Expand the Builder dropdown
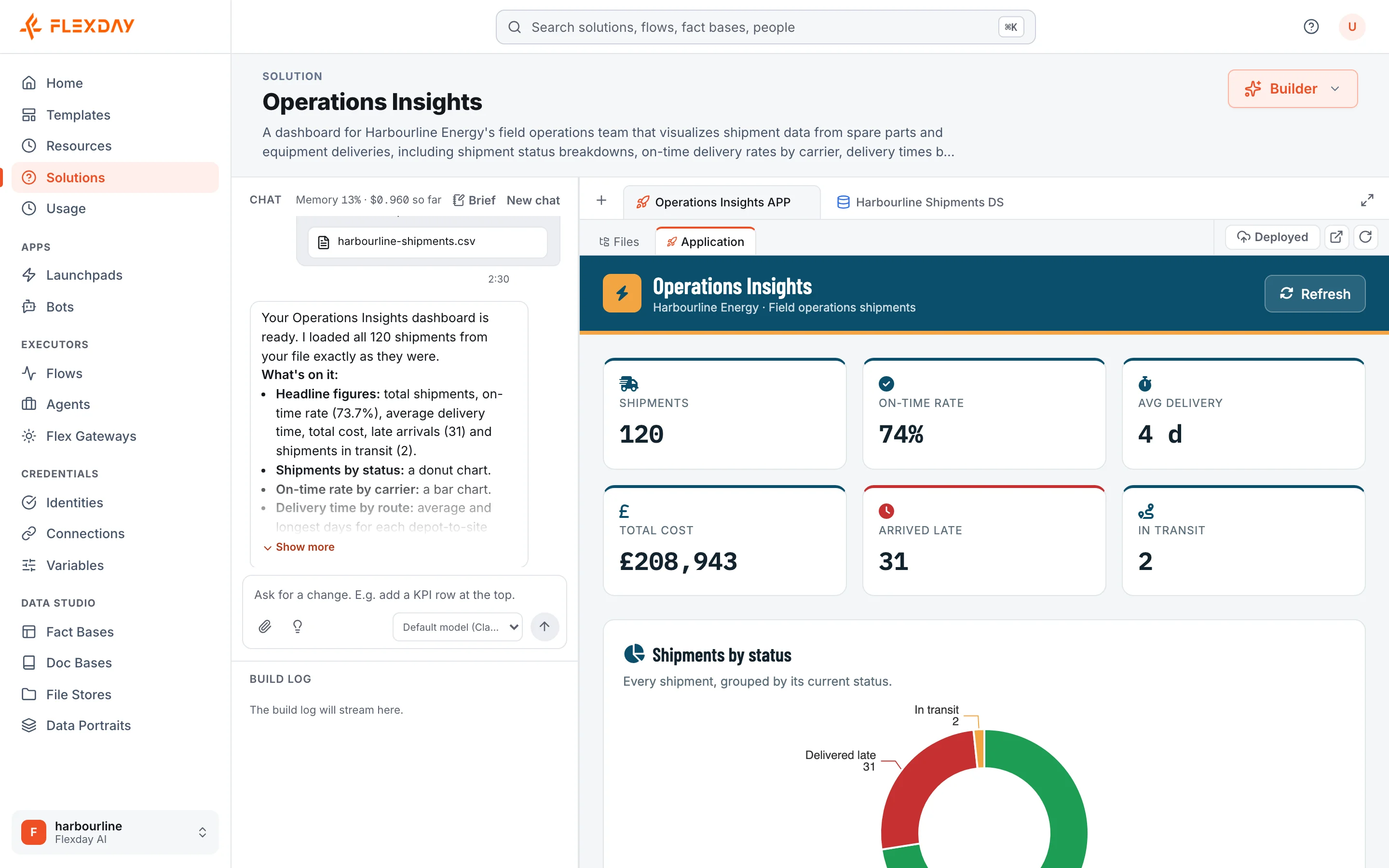 (x=1293, y=89)
